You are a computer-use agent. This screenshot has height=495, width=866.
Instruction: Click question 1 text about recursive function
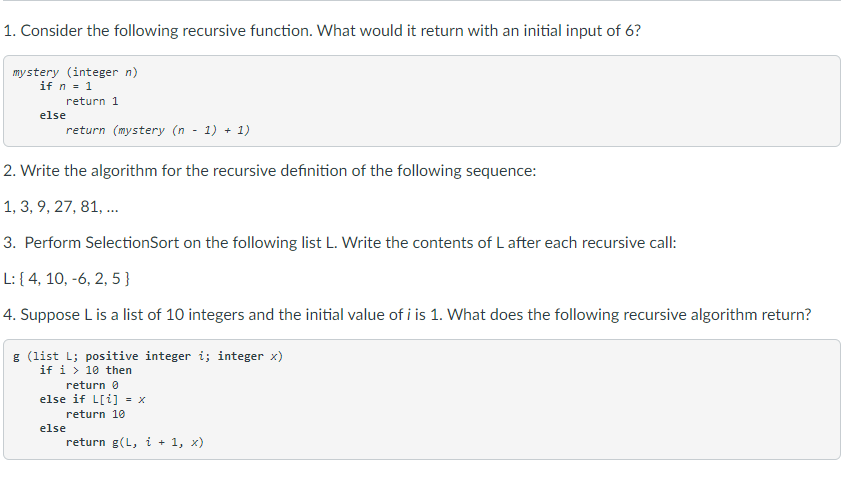click(322, 30)
